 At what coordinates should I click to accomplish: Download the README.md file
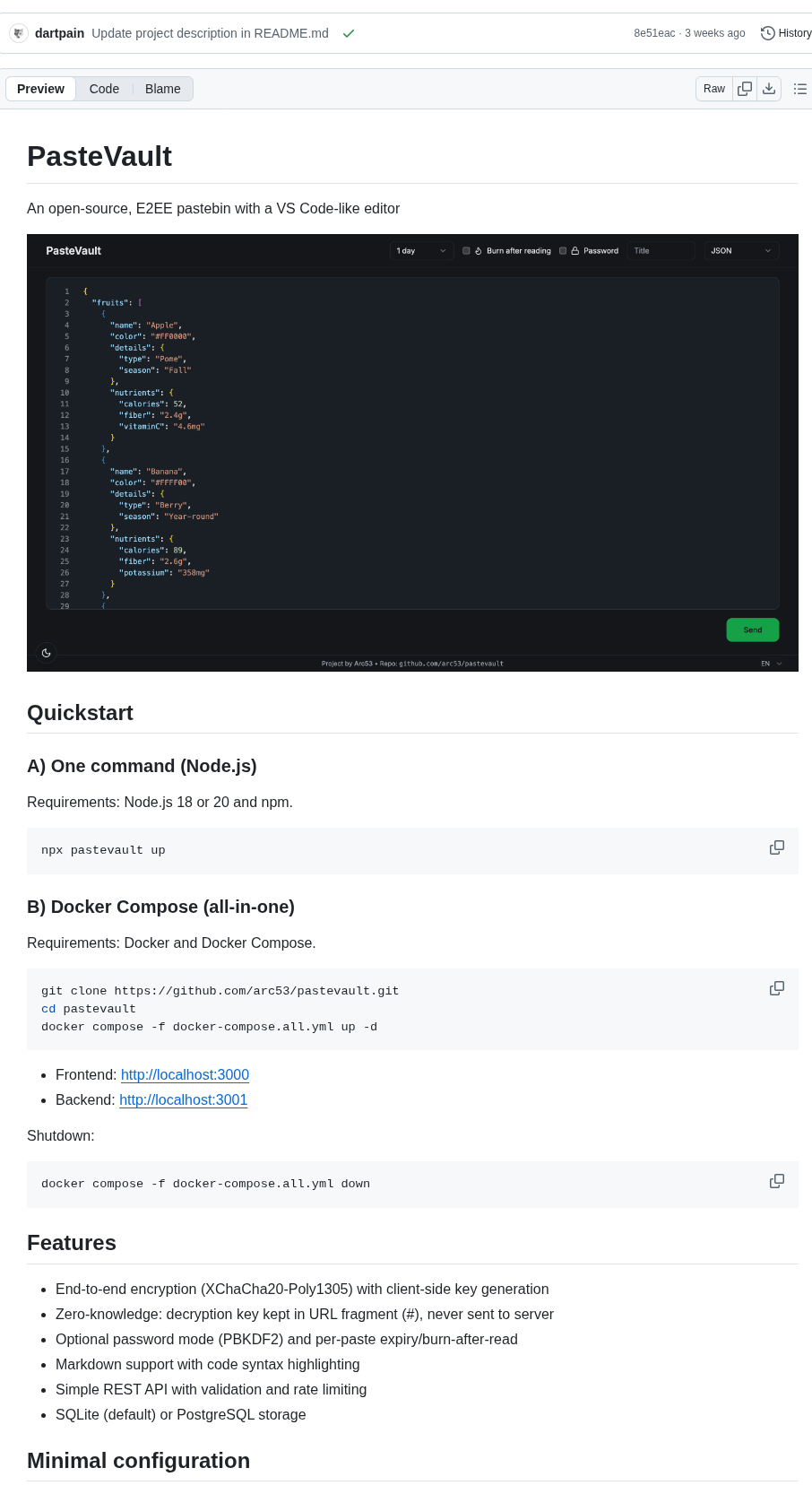point(769,89)
